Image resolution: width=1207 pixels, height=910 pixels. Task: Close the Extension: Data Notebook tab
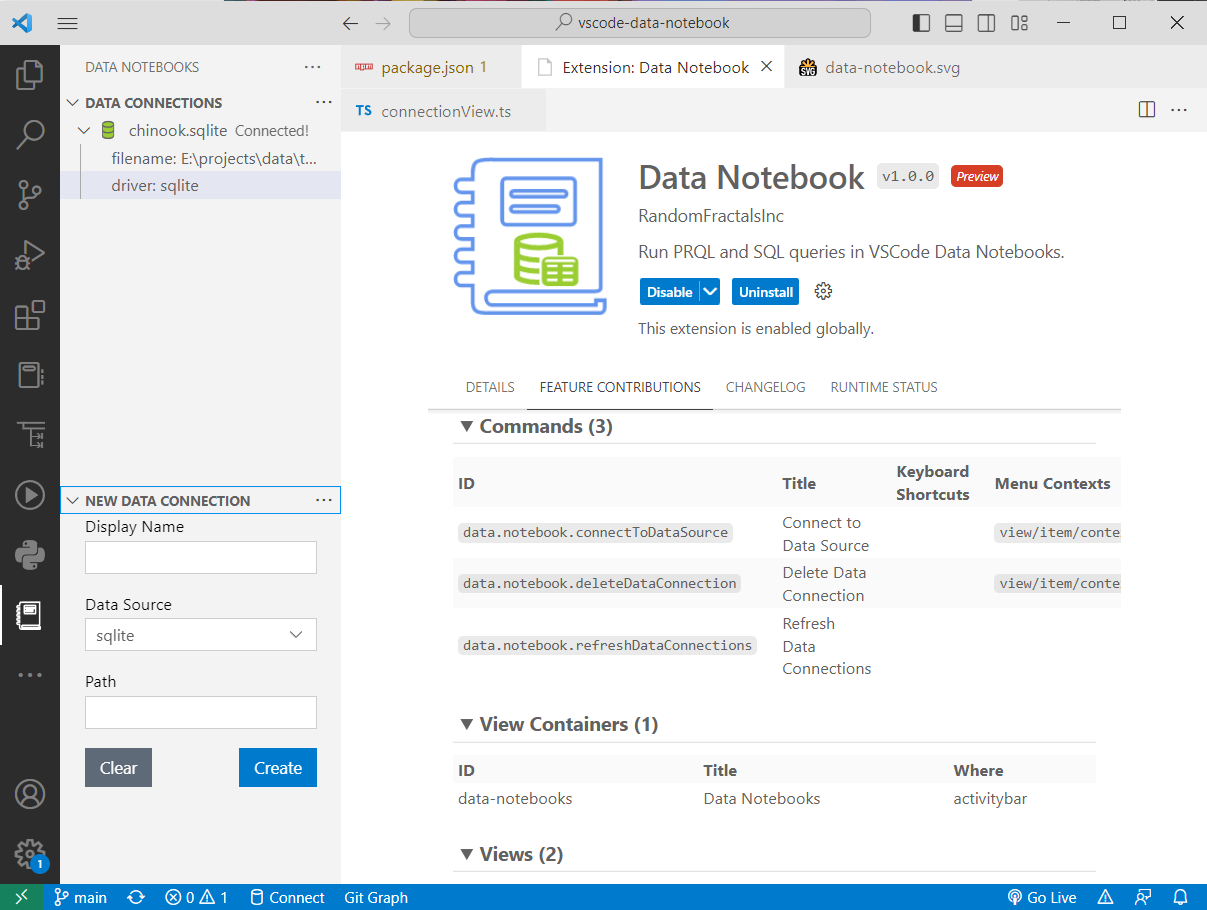(767, 67)
